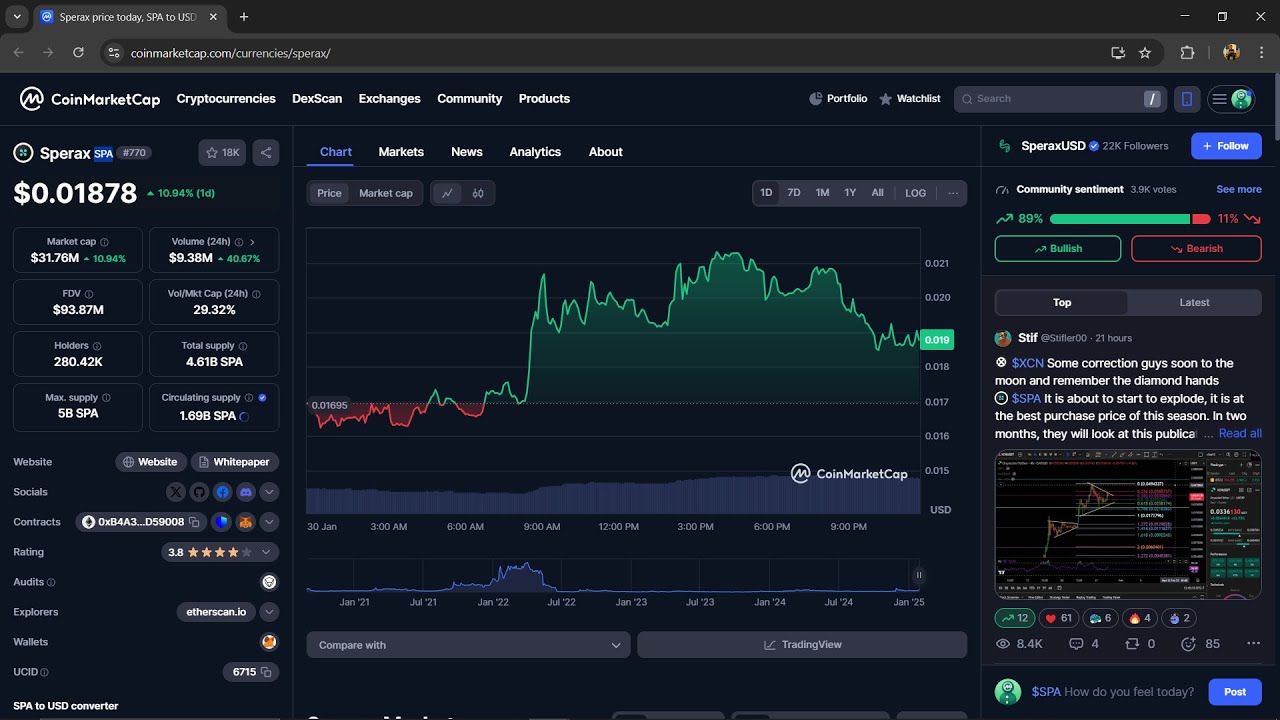Open the audit provider icon in Audits row
This screenshot has height=720, width=1280.
(x=269, y=582)
